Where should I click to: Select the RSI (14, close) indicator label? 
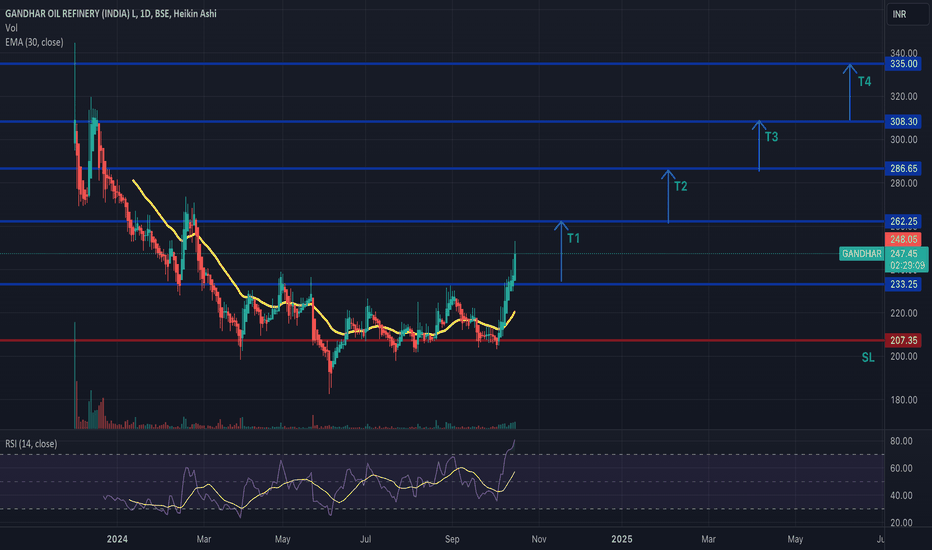[x=31, y=444]
